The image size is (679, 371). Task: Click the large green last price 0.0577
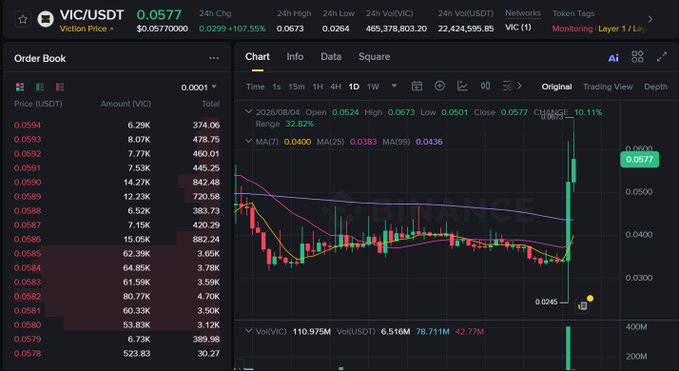point(159,15)
